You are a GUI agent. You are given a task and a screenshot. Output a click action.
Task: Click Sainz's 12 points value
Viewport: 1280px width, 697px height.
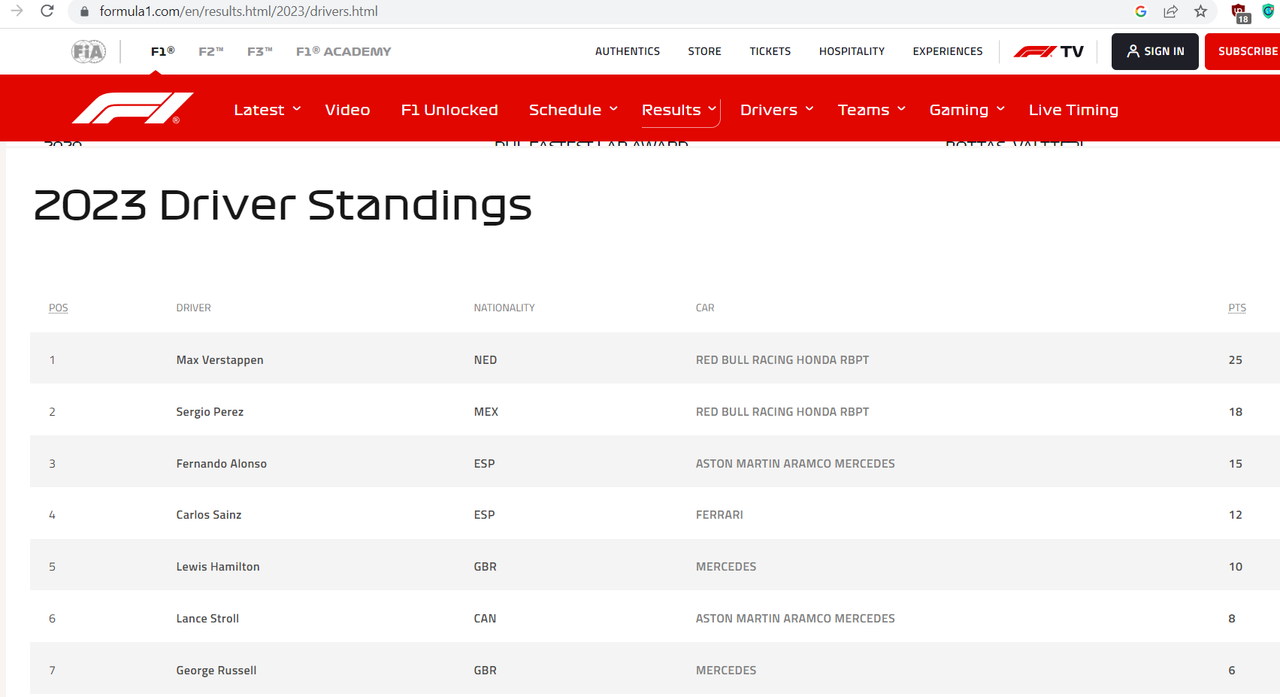coord(1235,515)
